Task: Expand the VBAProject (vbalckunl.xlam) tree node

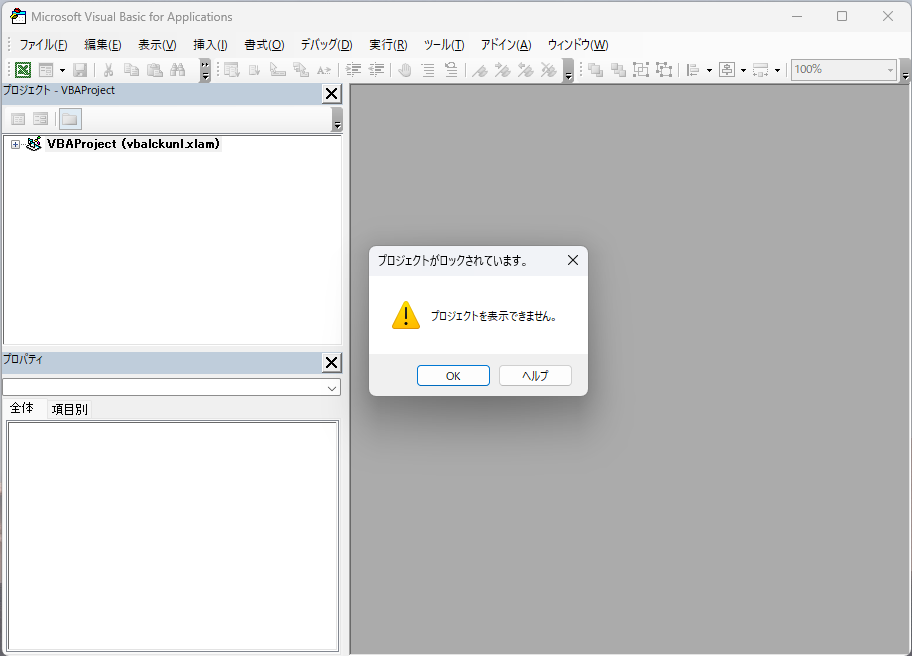Action: click(x=15, y=144)
